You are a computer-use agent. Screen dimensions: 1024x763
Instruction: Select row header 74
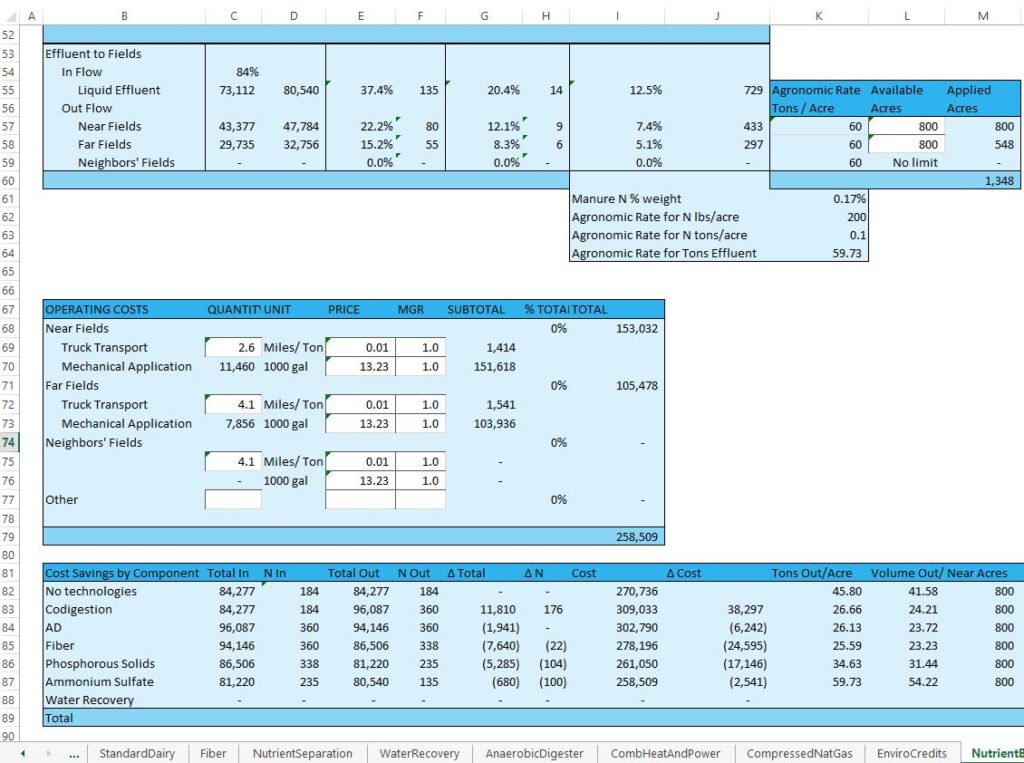click(x=10, y=442)
